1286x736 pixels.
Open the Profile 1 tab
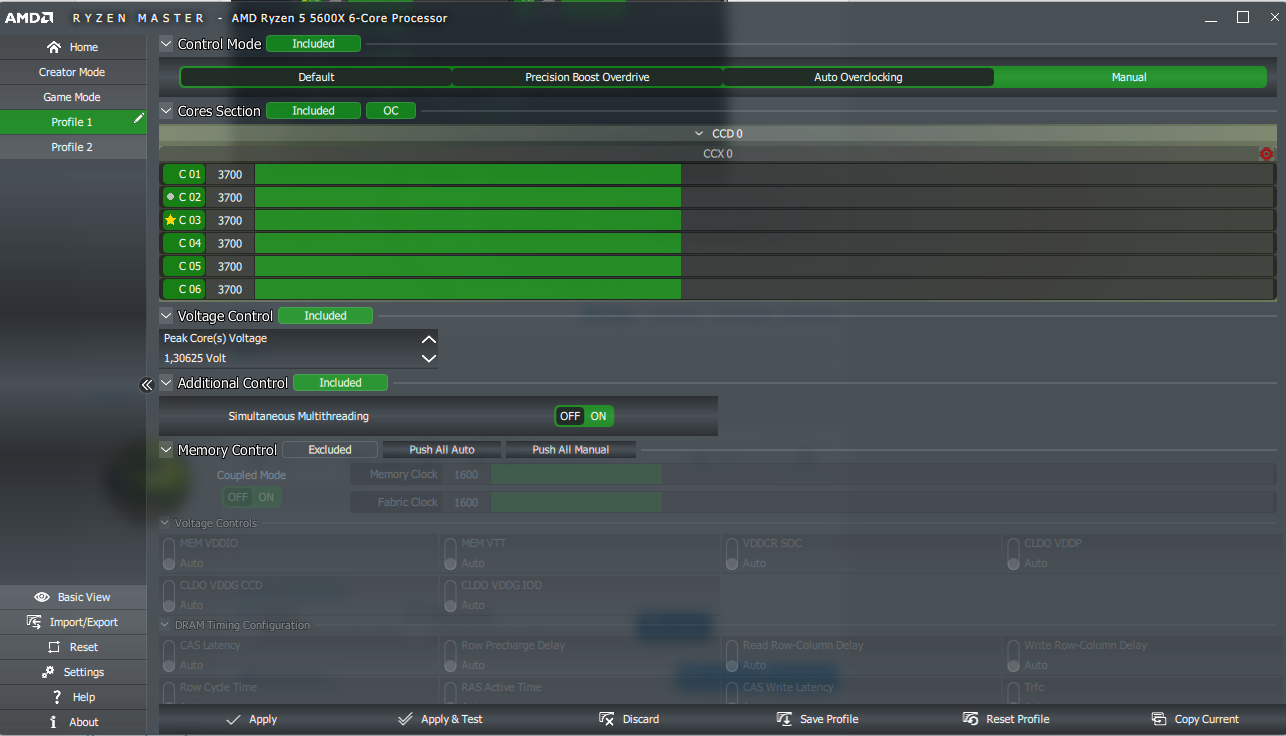[73, 122]
